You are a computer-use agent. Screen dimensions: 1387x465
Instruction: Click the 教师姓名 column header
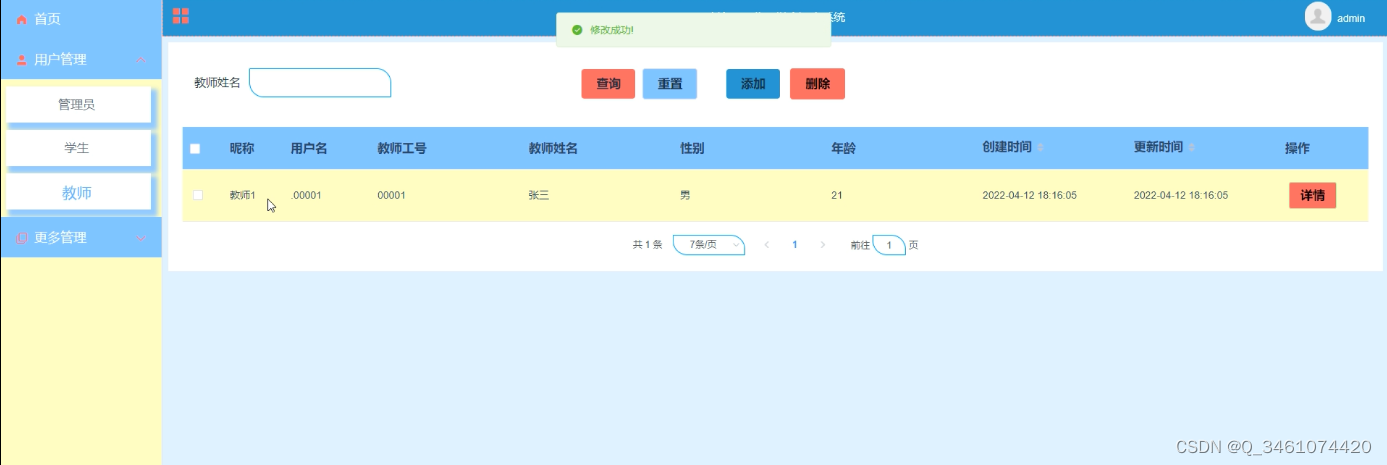(553, 148)
